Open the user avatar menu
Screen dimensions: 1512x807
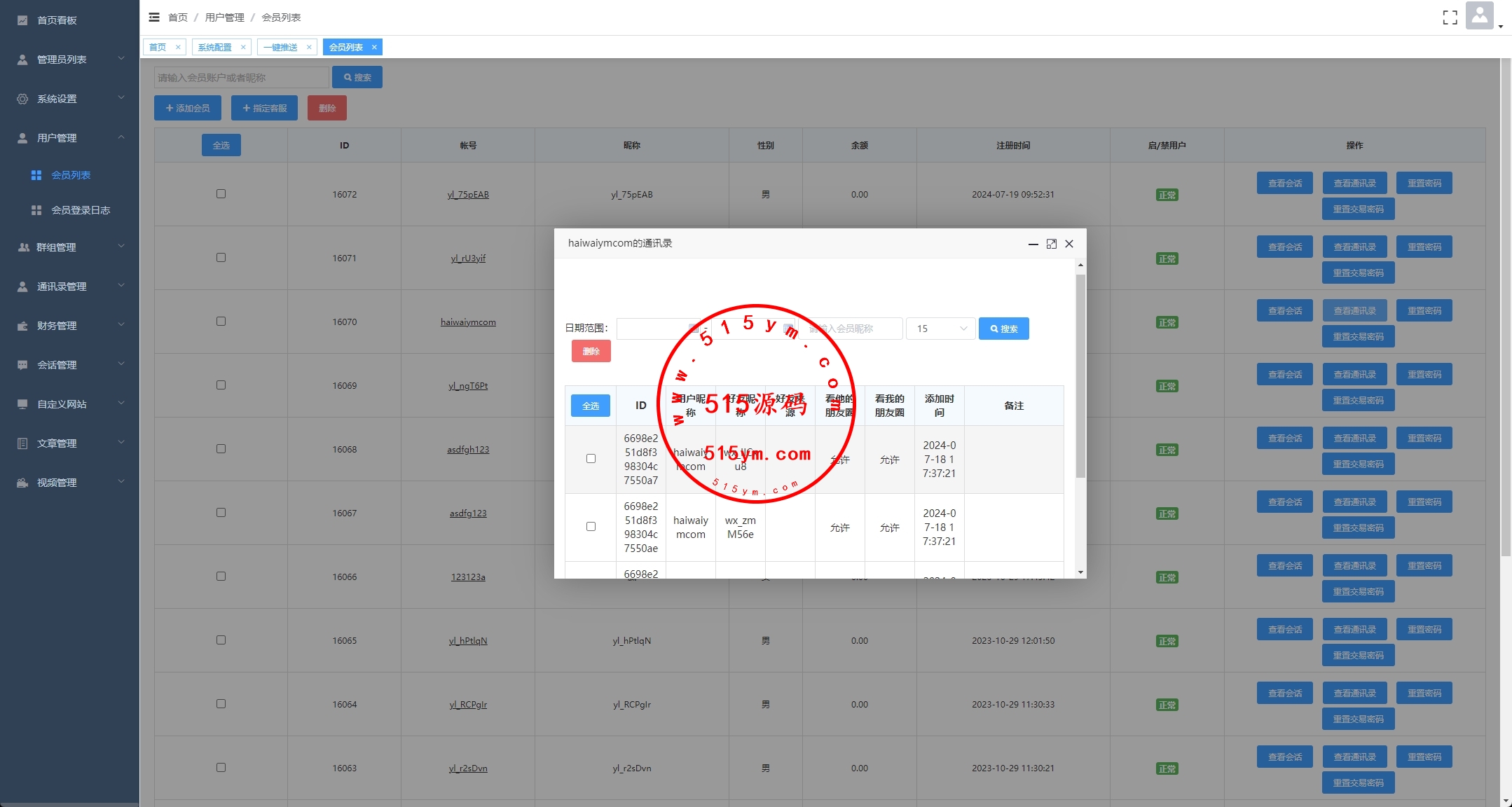(1479, 15)
